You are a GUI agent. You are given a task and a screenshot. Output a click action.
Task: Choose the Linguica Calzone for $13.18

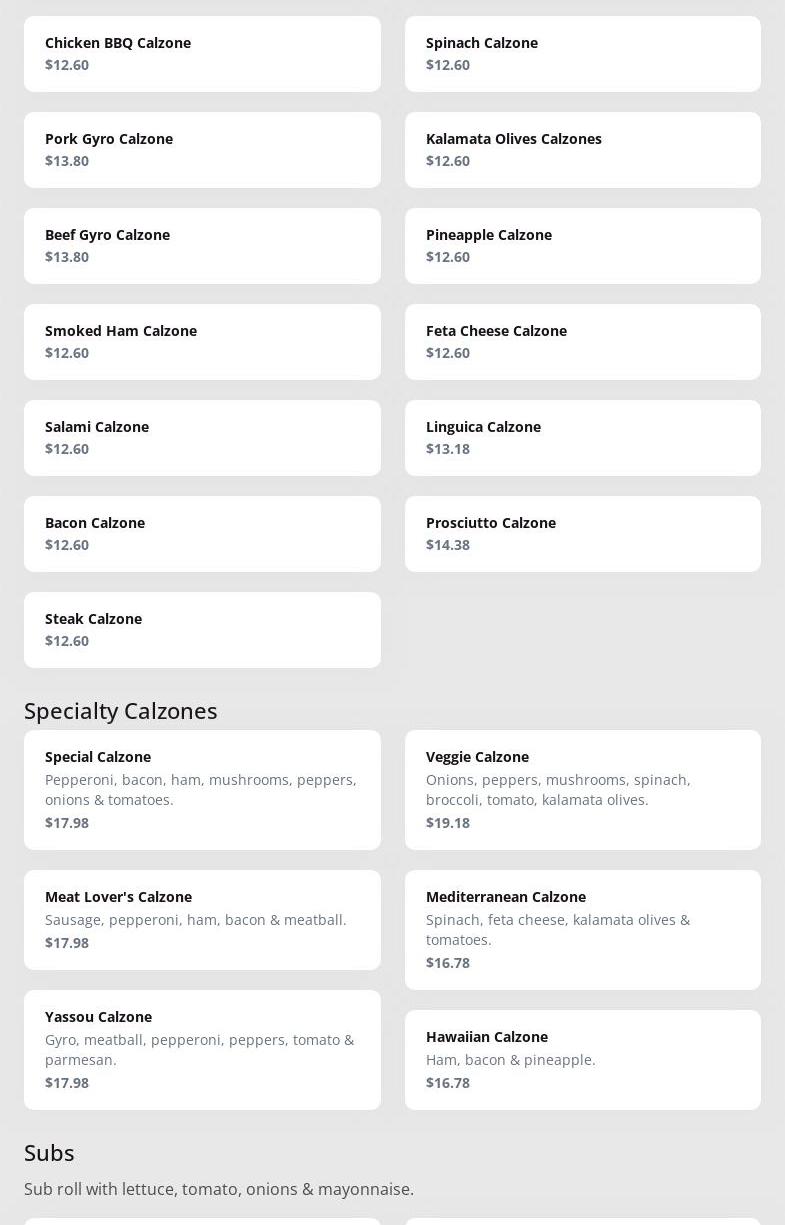coord(582,438)
